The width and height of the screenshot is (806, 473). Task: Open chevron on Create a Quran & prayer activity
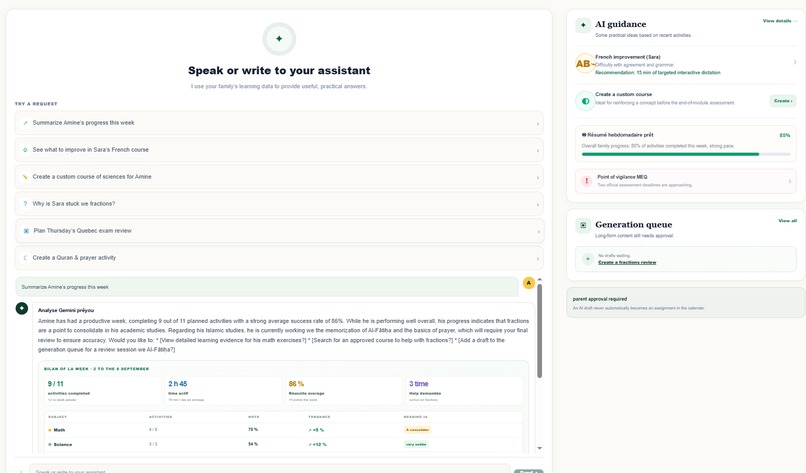538,259
